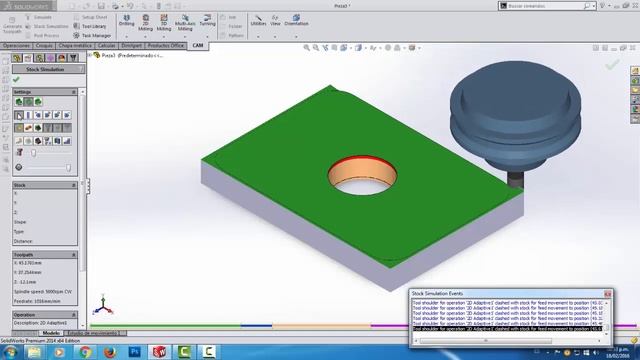Click the green segment of simulation timeline
The width and height of the screenshot is (640, 360).
click(x=165, y=326)
